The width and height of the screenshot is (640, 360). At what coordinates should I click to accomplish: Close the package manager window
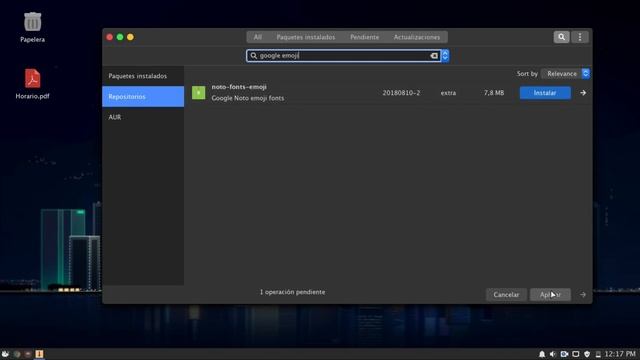(109, 37)
